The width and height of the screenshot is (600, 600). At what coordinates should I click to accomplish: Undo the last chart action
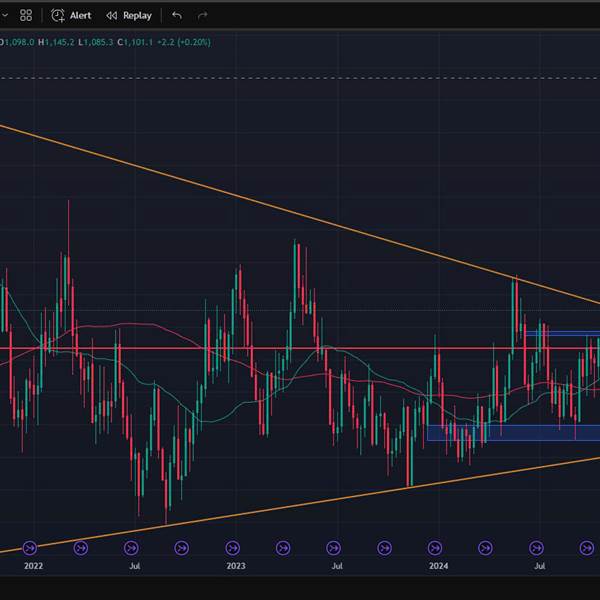[x=177, y=15]
